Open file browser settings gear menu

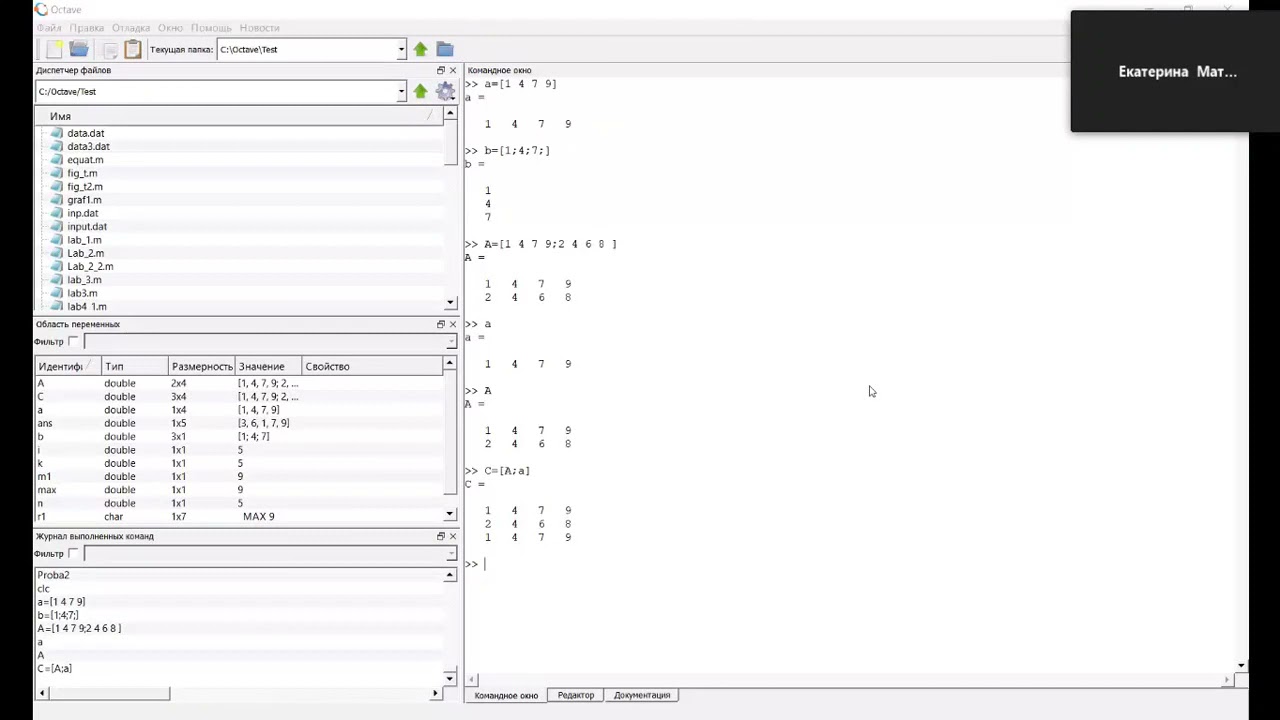(x=446, y=91)
